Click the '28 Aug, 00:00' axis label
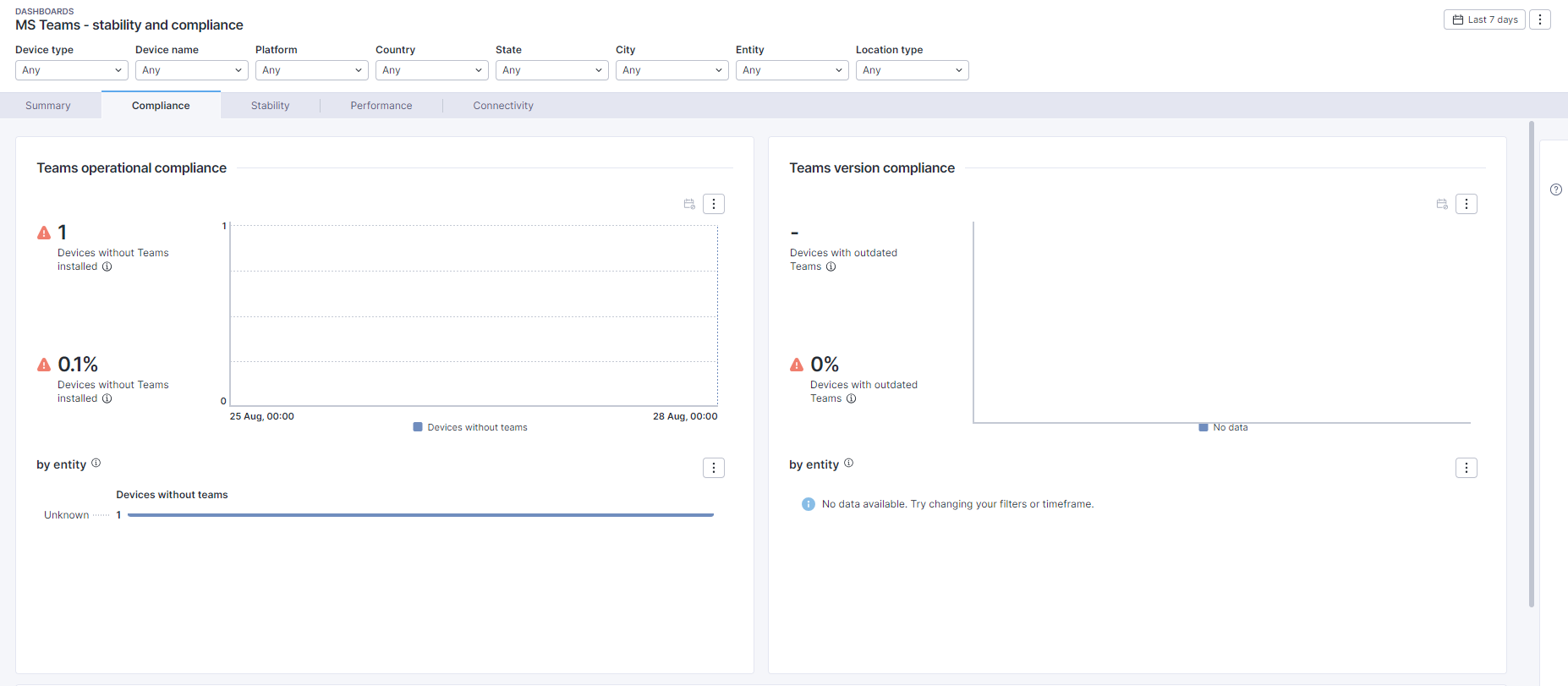Image resolution: width=1568 pixels, height=686 pixels. tap(685, 416)
